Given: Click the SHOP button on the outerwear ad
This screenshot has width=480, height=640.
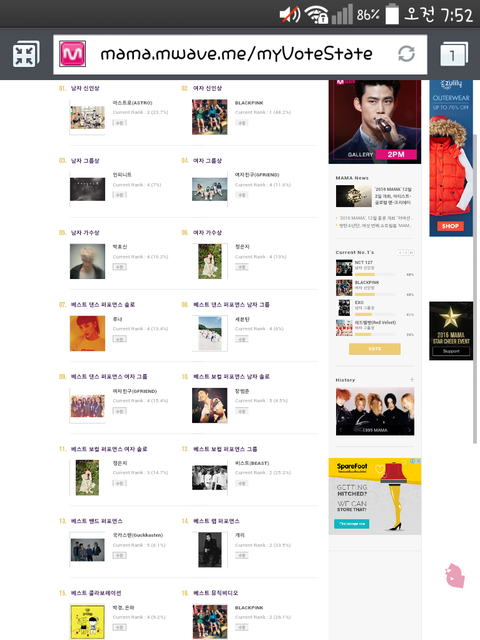Looking at the screenshot, I should click(450, 226).
